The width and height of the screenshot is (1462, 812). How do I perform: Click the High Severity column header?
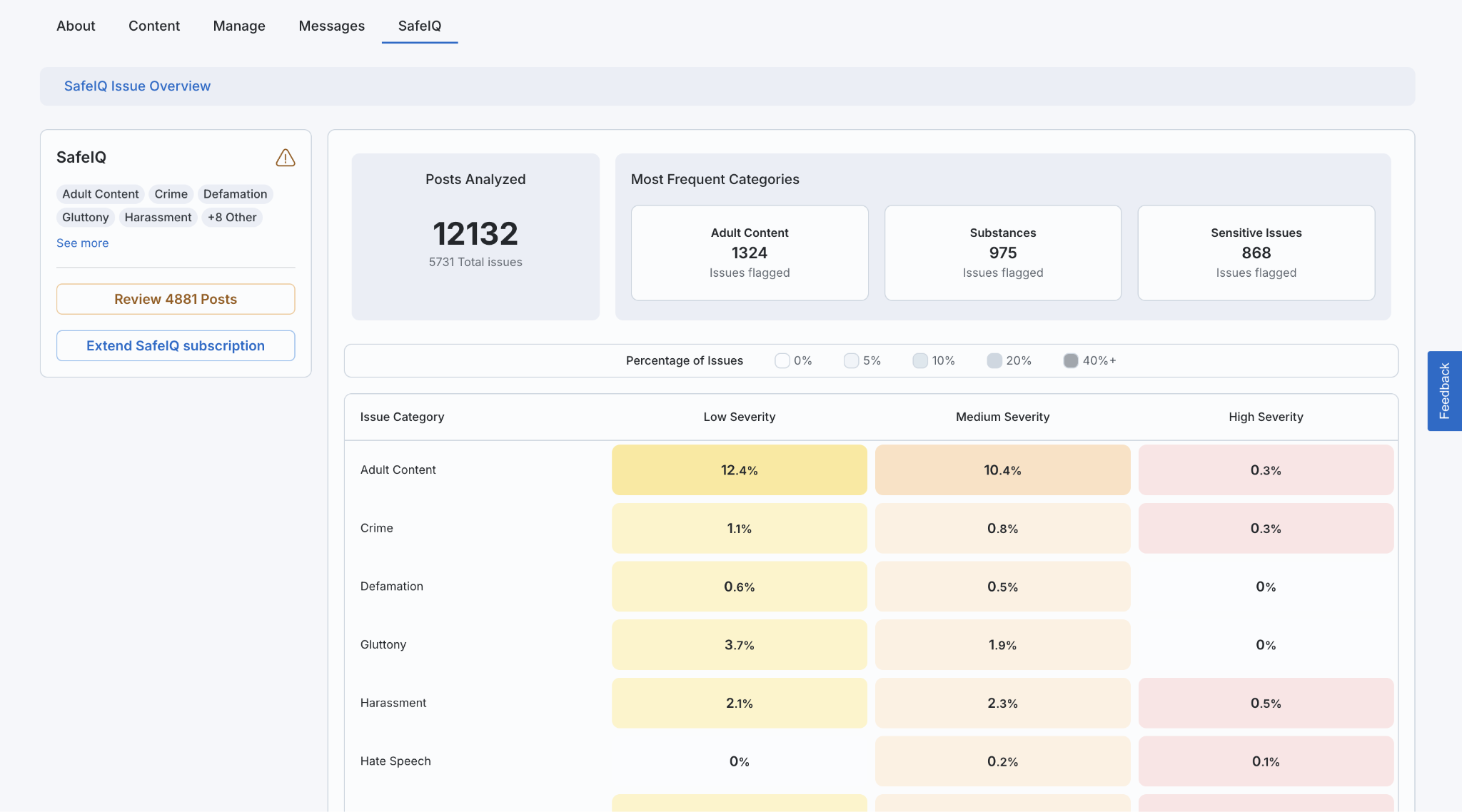click(1266, 417)
